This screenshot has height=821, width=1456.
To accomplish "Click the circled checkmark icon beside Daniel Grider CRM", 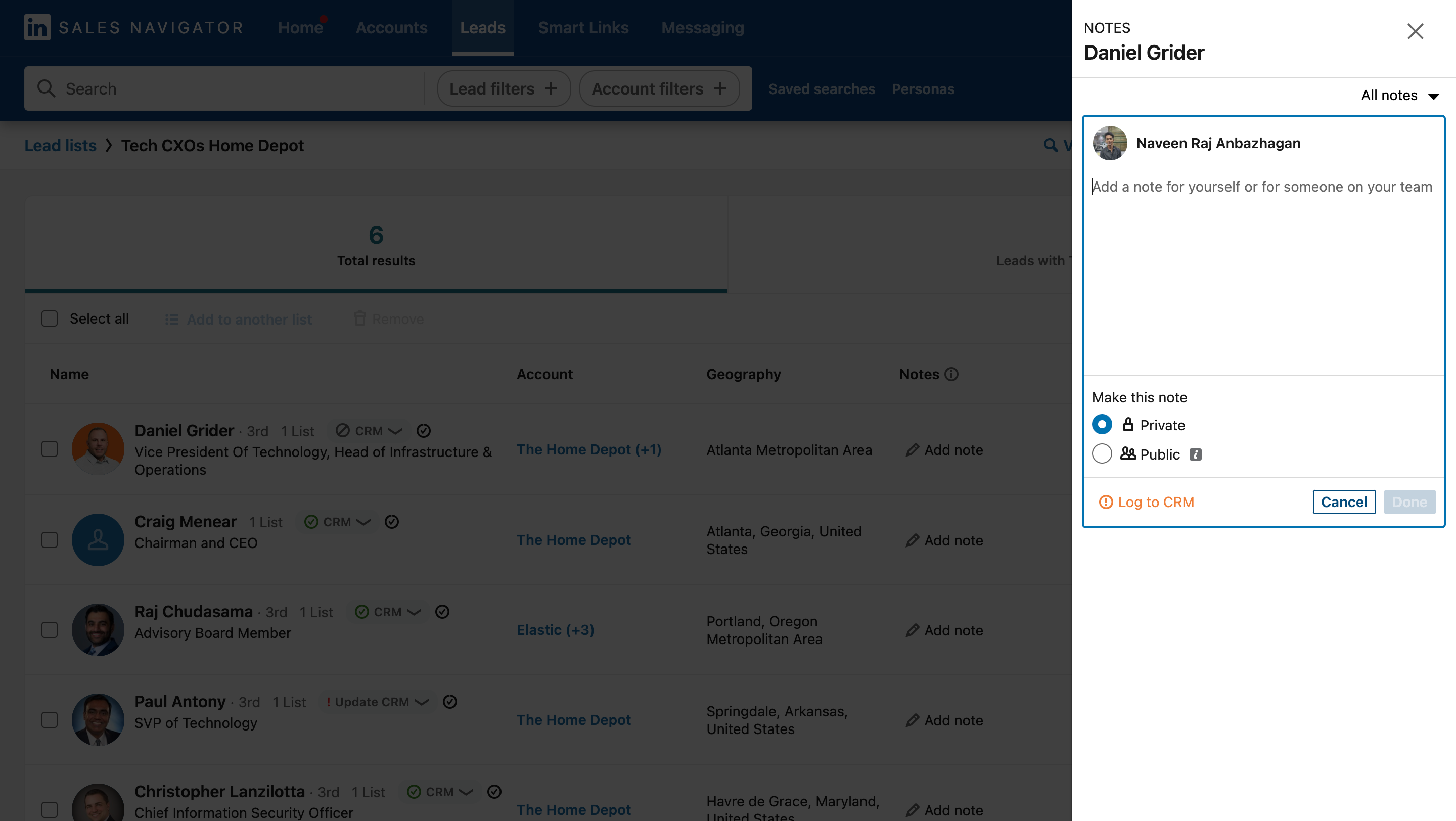I will pyautogui.click(x=423, y=431).
